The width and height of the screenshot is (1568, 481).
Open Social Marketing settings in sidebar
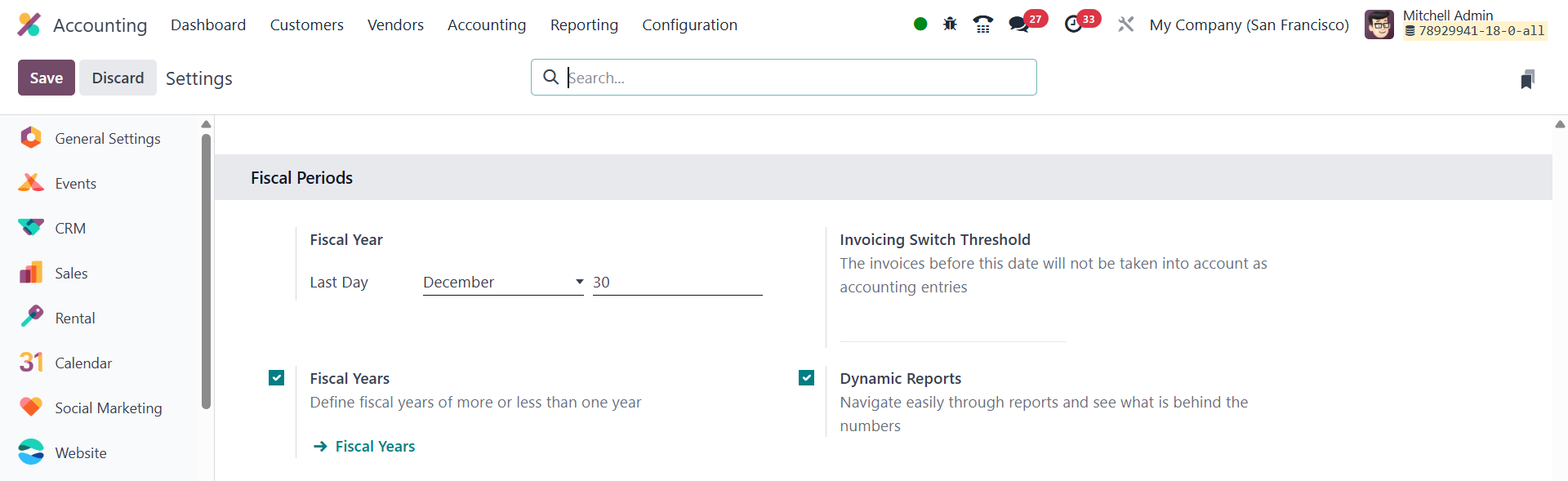pyautogui.click(x=108, y=408)
